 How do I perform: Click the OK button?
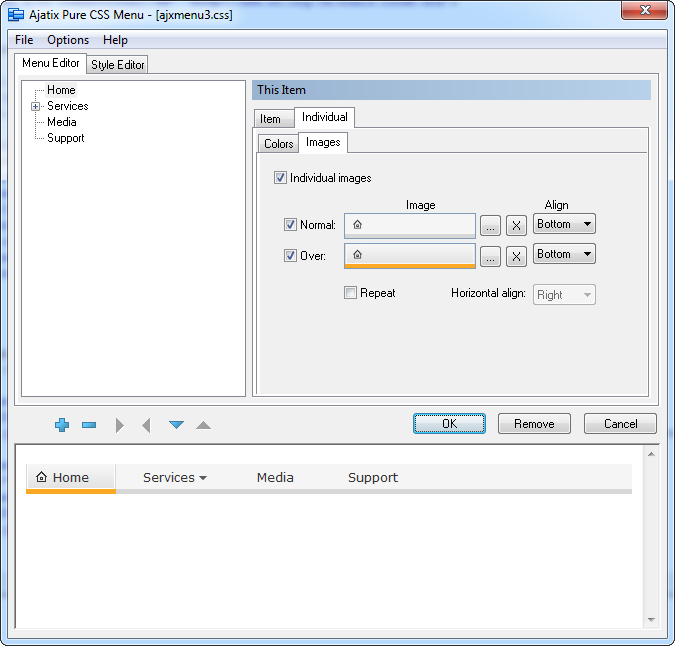449,424
